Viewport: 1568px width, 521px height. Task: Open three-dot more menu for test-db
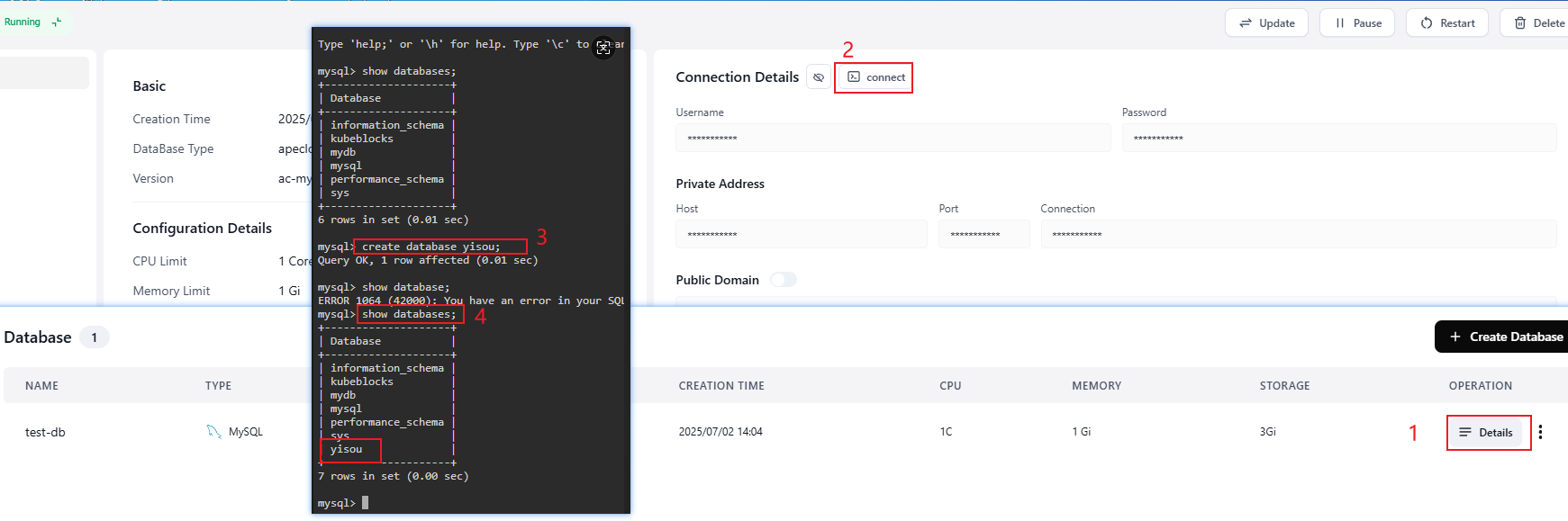1541,432
